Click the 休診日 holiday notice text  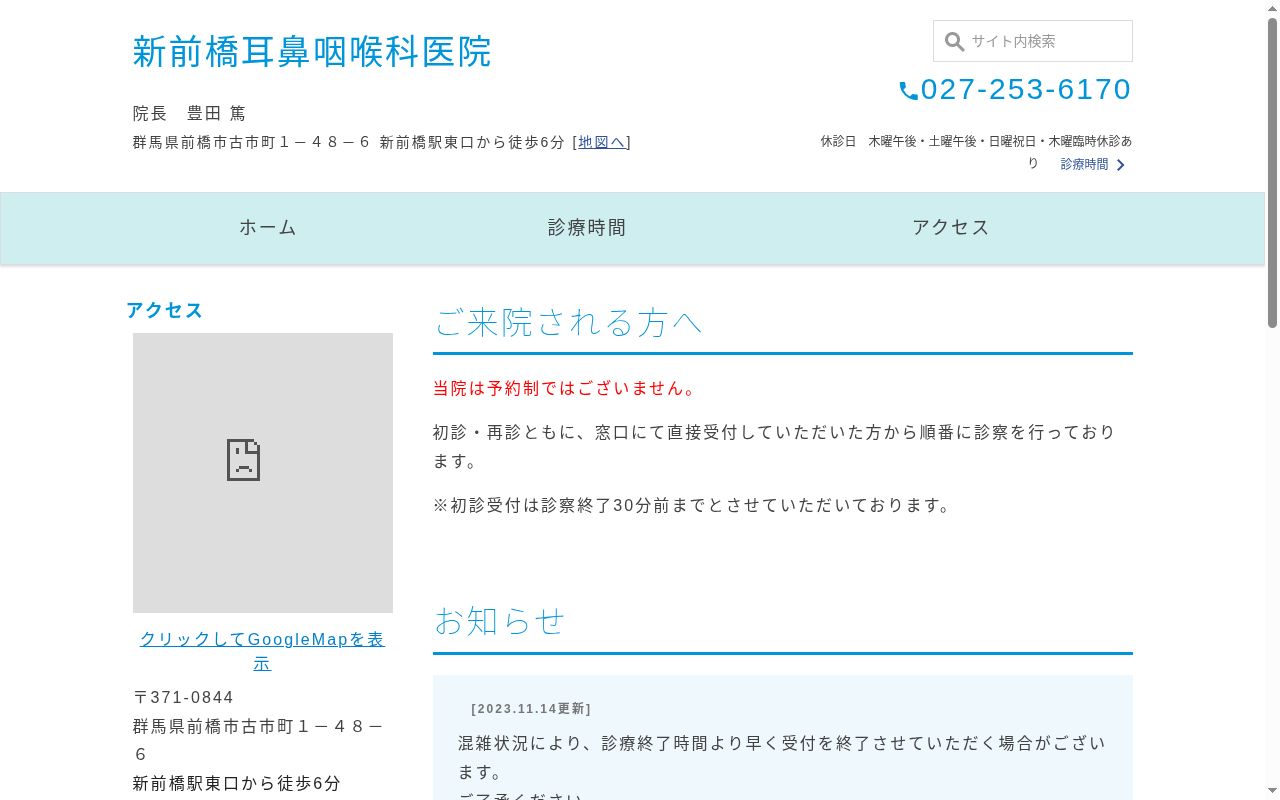pos(976,152)
